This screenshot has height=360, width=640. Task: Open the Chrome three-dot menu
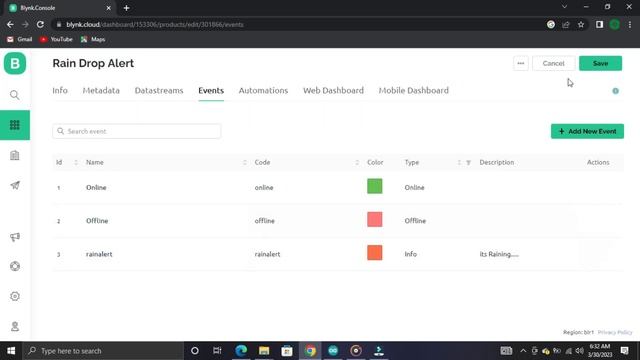click(630, 24)
